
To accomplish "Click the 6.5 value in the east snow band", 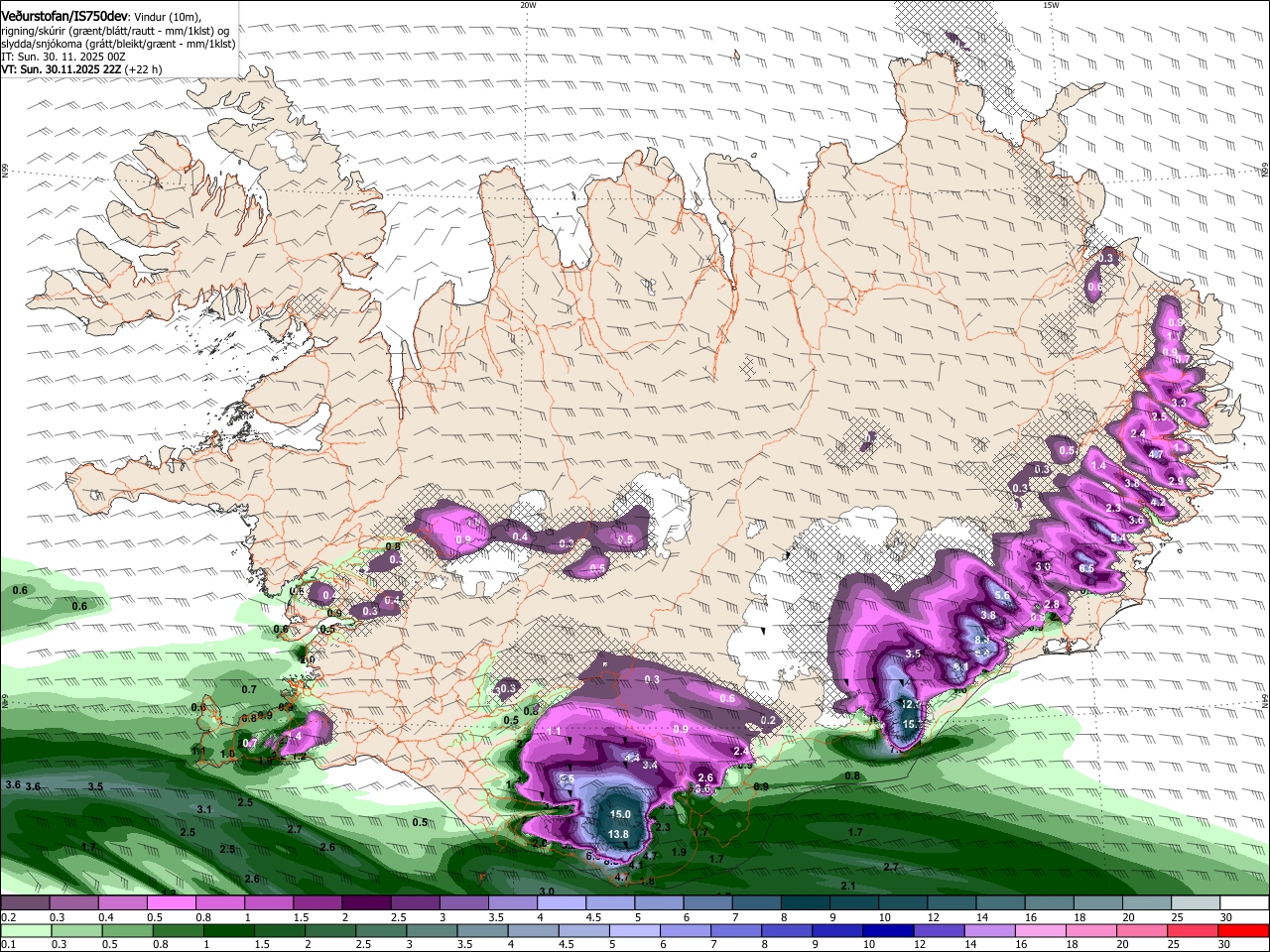I will 1086,569.
